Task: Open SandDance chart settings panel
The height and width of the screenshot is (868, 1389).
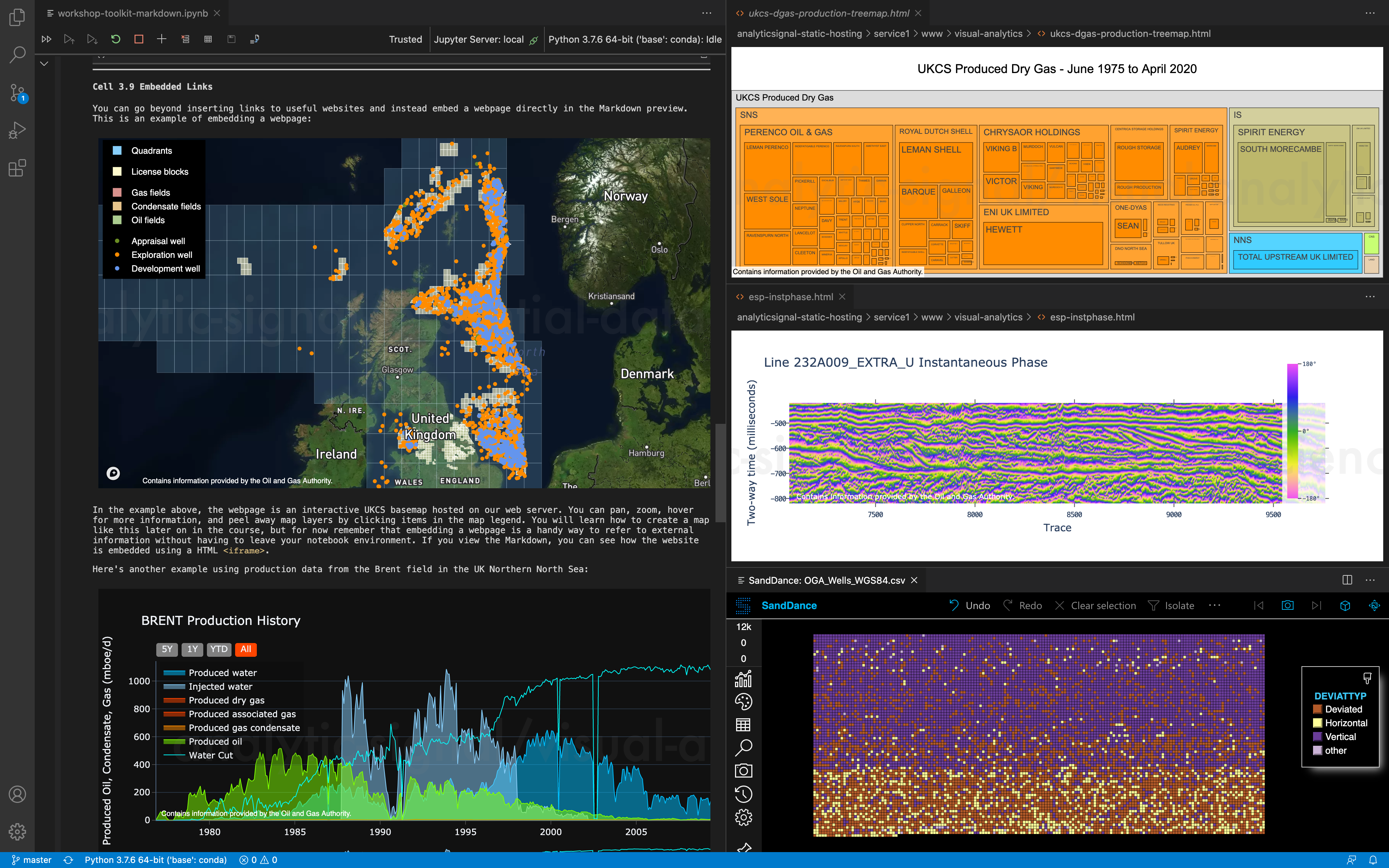Action: tap(743, 679)
